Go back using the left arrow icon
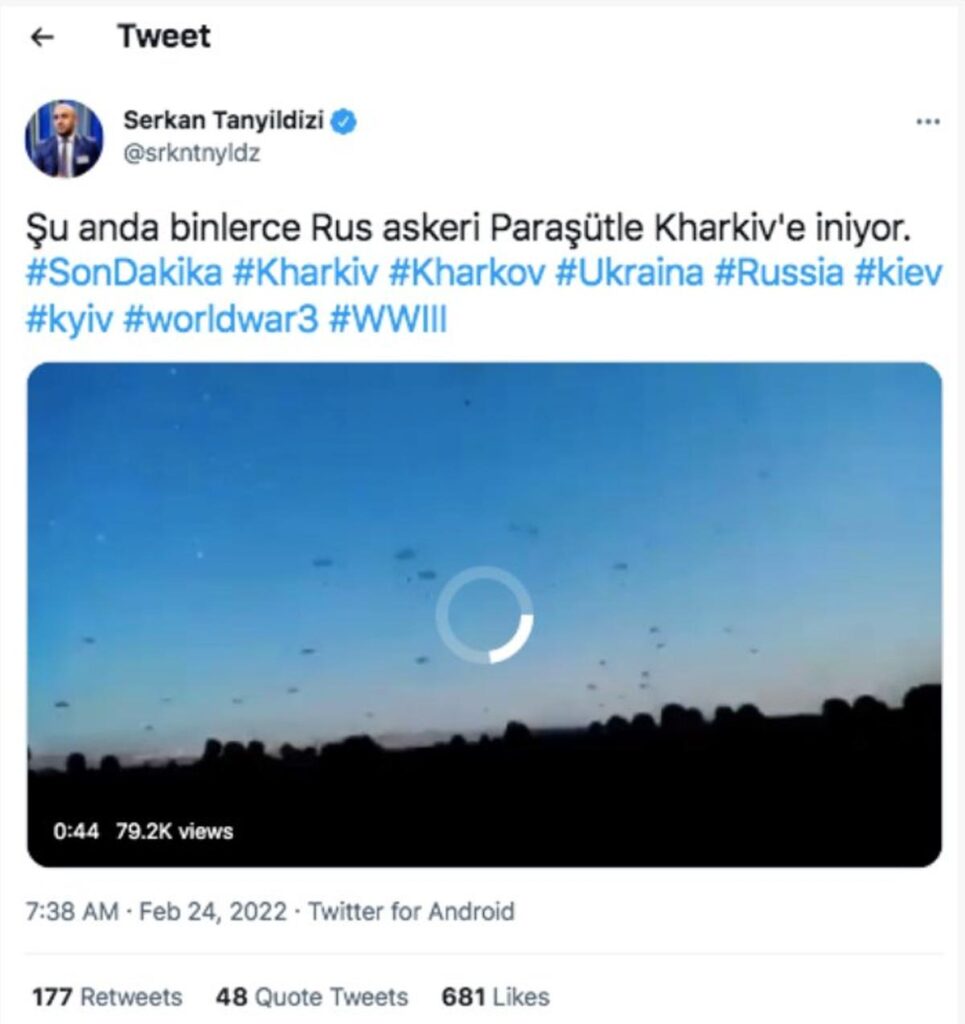The height and width of the screenshot is (1024, 965). [42, 37]
